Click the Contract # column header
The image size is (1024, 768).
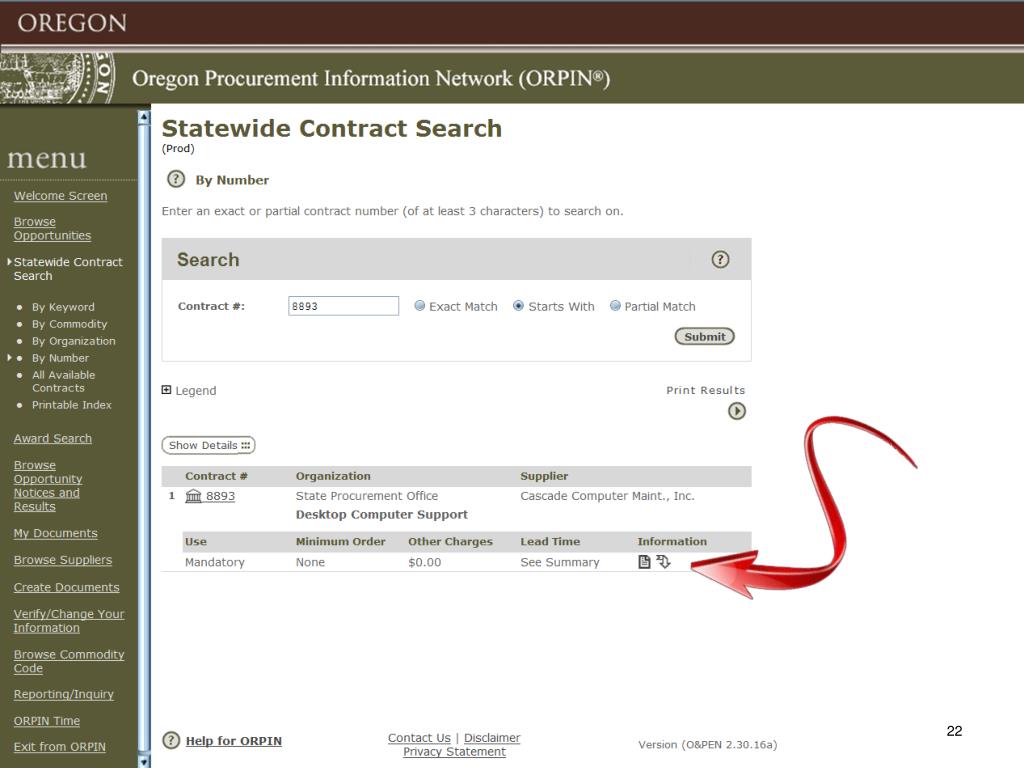coord(216,476)
